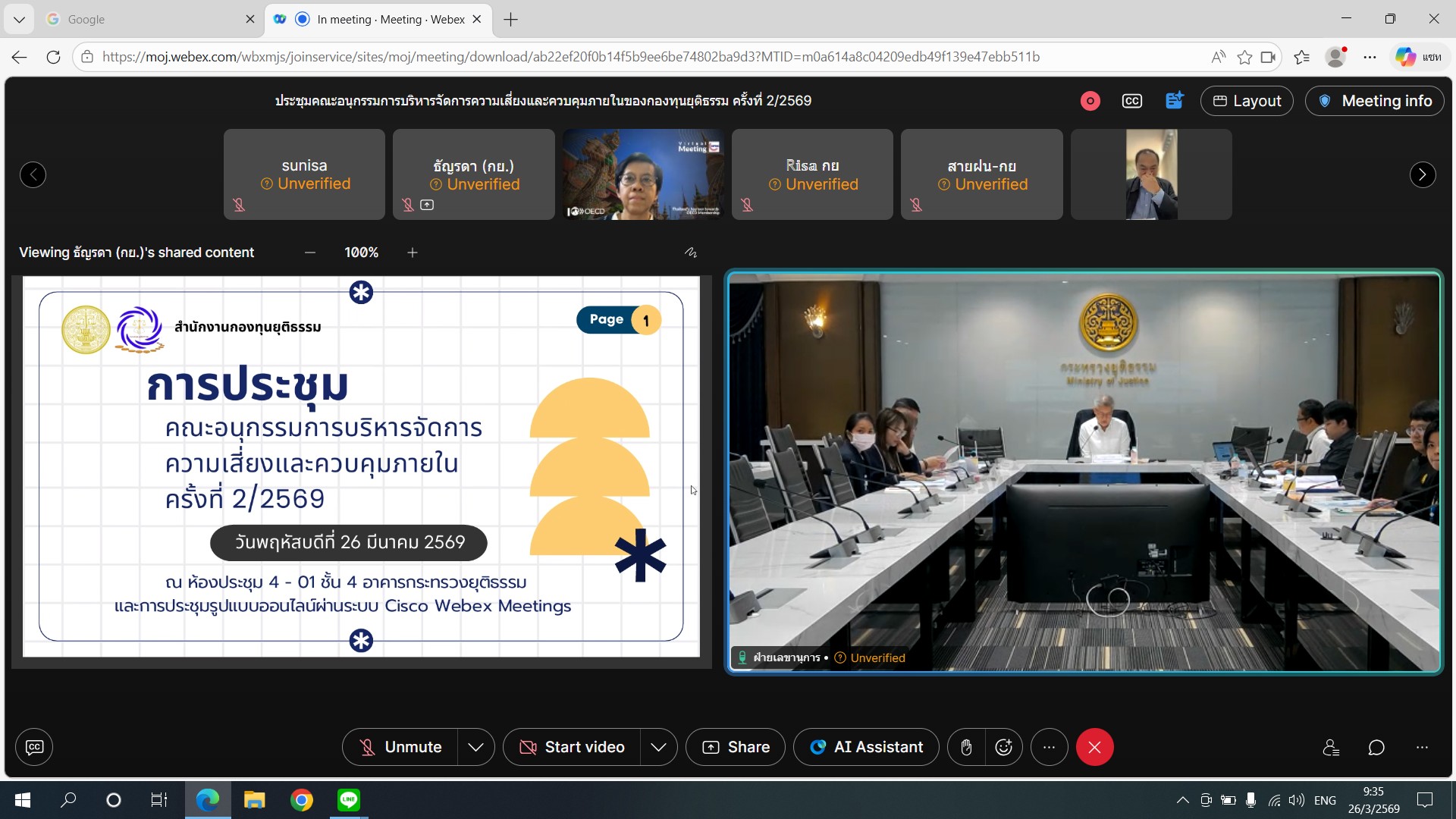This screenshot has height=819, width=1456.
Task: Open the notes icon beside CC in the header
Action: [x=1174, y=101]
